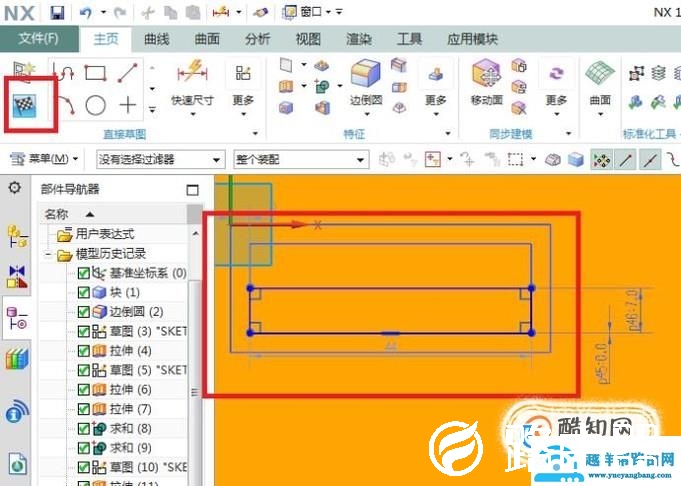Uncheck the 基准坐标系 (0) checkbox

click(83, 273)
